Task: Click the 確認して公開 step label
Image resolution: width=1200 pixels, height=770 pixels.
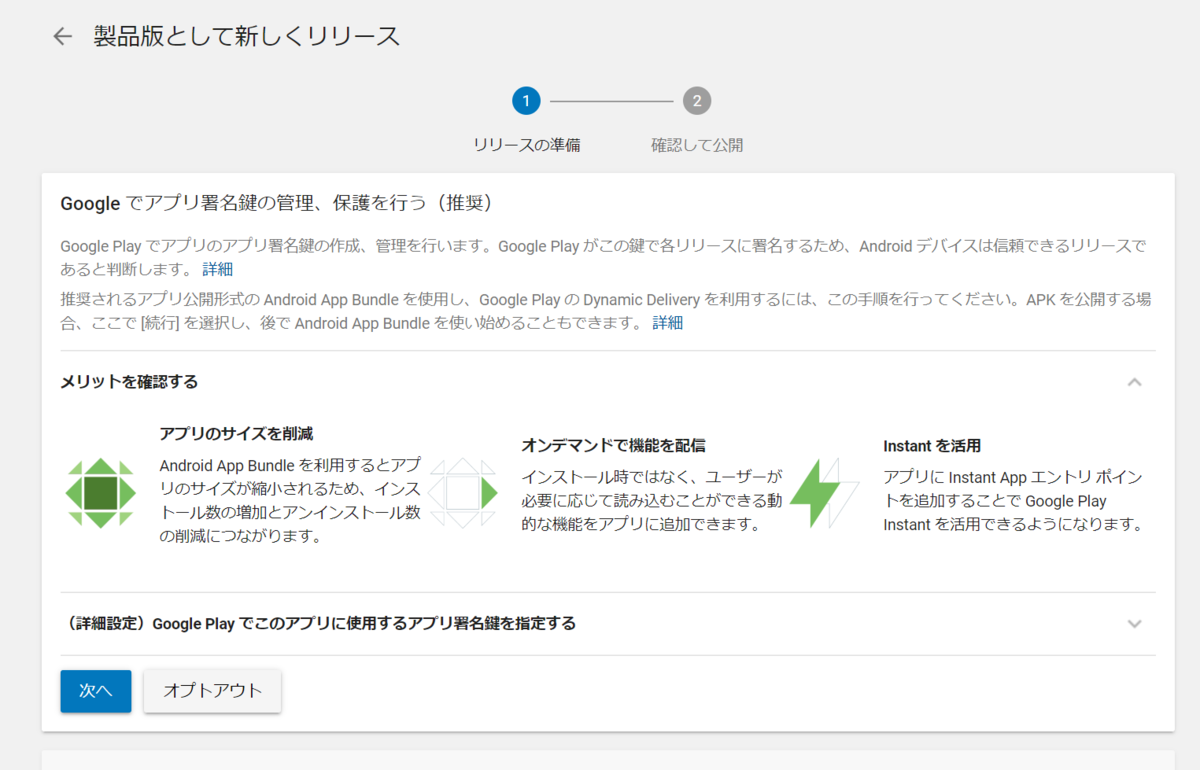Action: pyautogui.click(x=697, y=145)
